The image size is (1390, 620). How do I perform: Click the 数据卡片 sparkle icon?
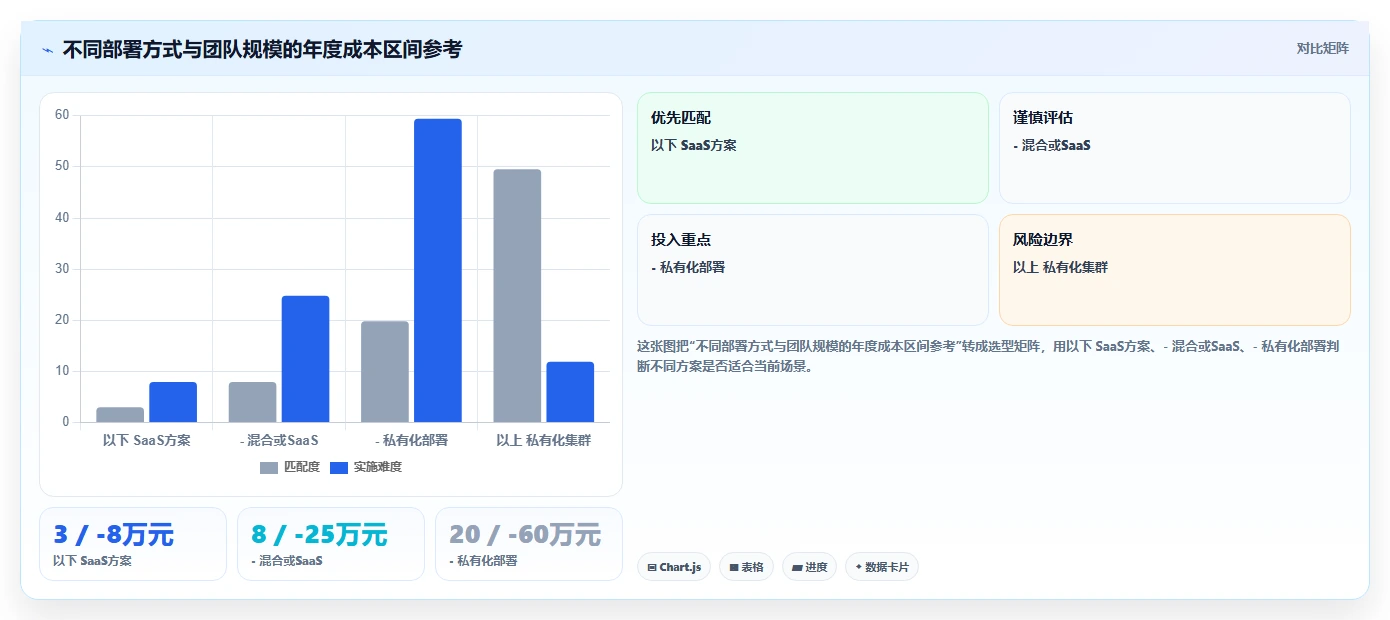[x=858, y=567]
